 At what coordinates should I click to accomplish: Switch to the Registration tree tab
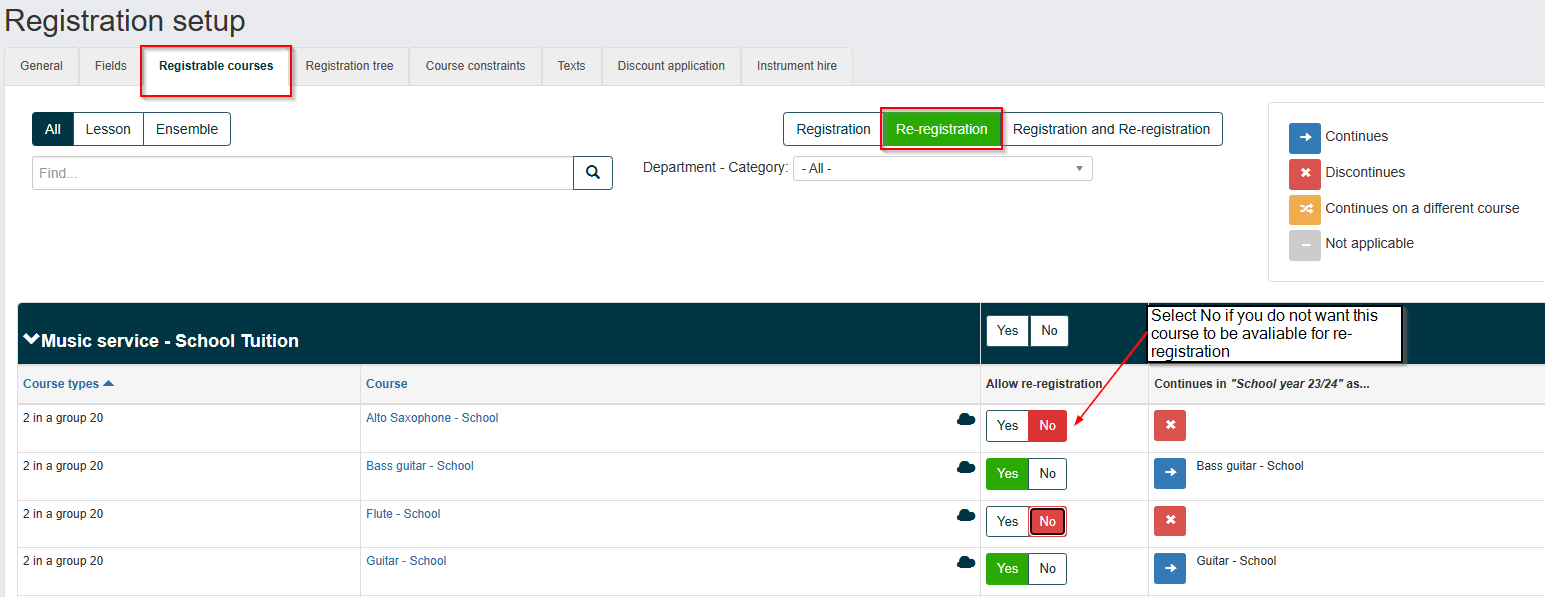(x=349, y=66)
